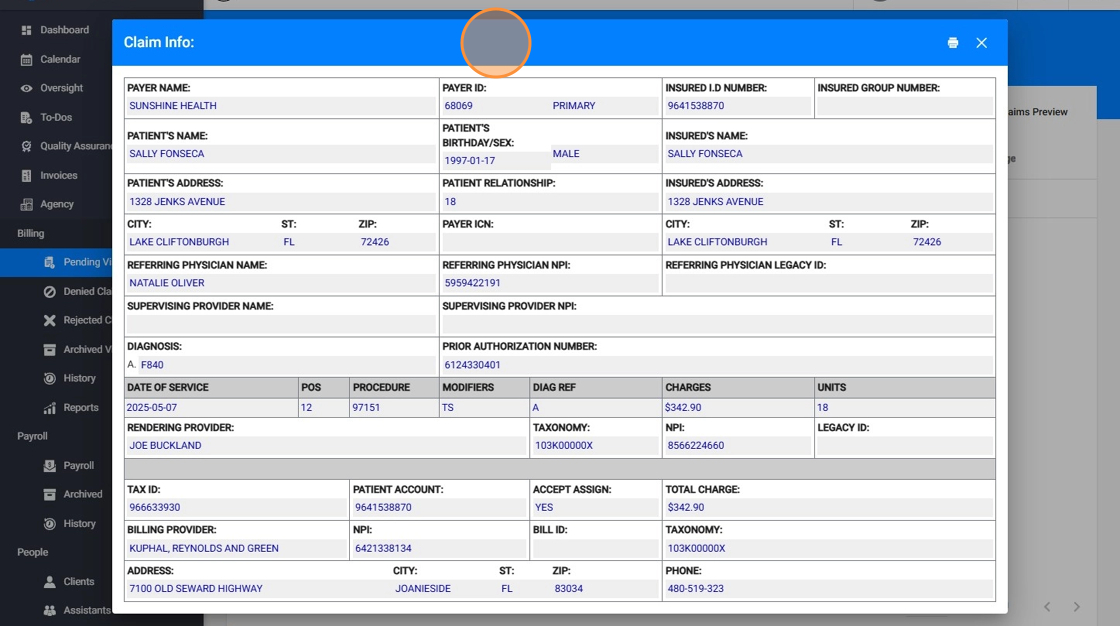Screen dimensions: 1120x626
Task: Click Insured I.D number 9641538870
Action: tap(696, 106)
